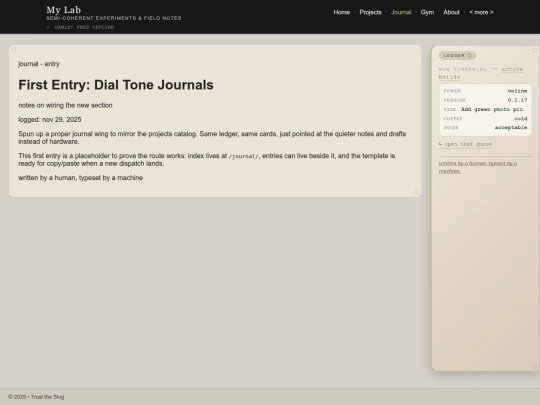Click the '/journal/' code snippet
This screenshot has height=405, width=540.
(243, 156)
